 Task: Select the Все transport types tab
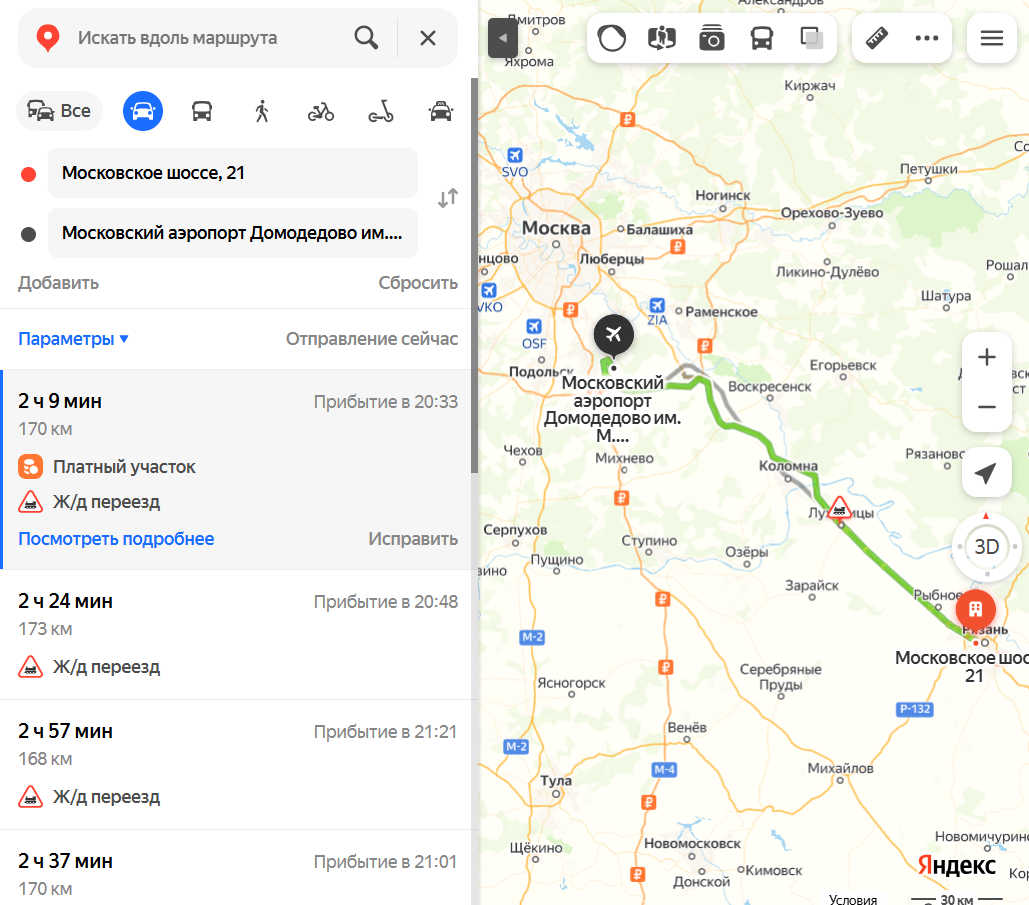[59, 111]
